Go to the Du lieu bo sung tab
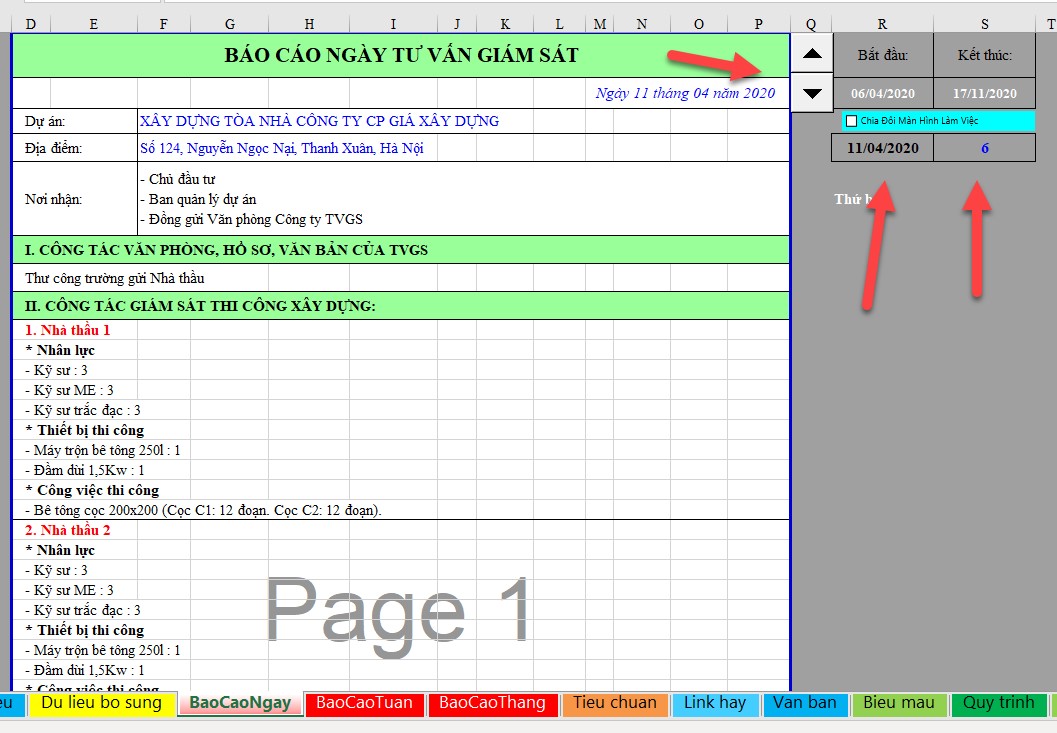 (101, 703)
